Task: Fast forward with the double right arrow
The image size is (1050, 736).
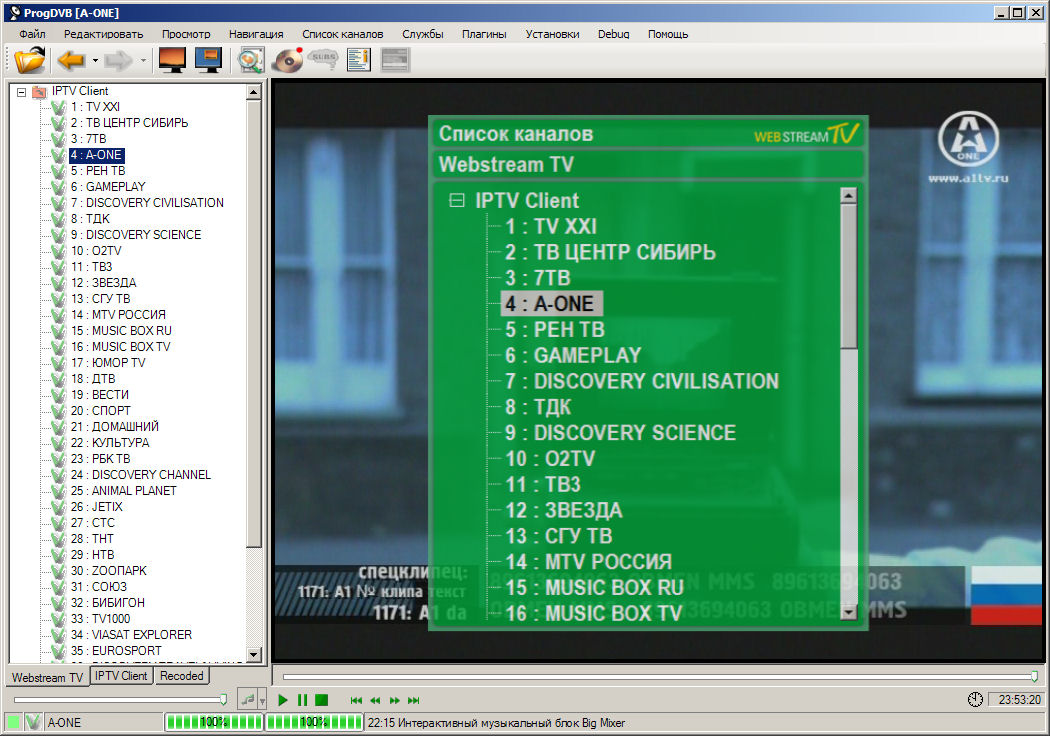Action: tap(394, 701)
